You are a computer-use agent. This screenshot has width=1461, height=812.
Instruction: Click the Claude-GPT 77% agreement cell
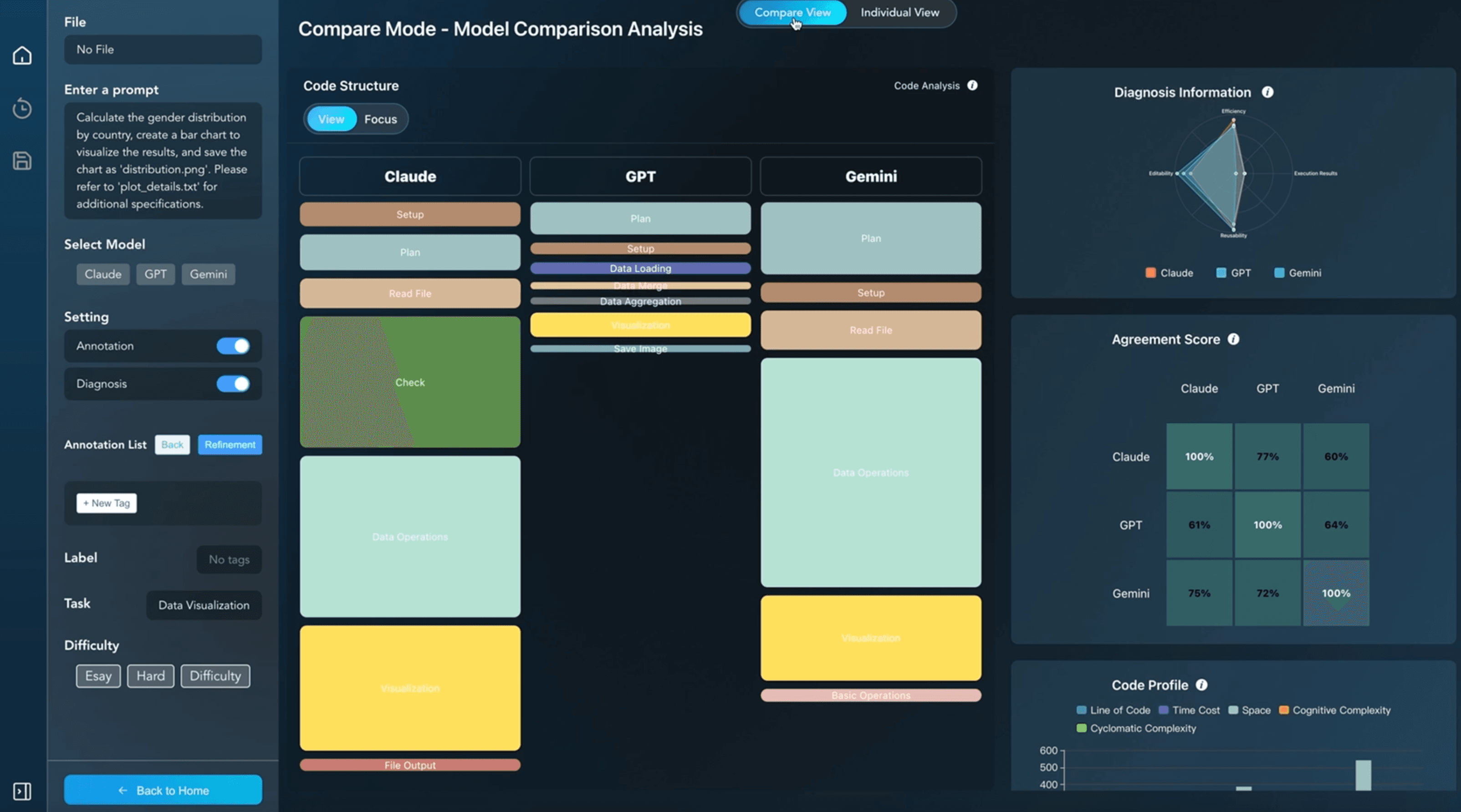point(1267,456)
